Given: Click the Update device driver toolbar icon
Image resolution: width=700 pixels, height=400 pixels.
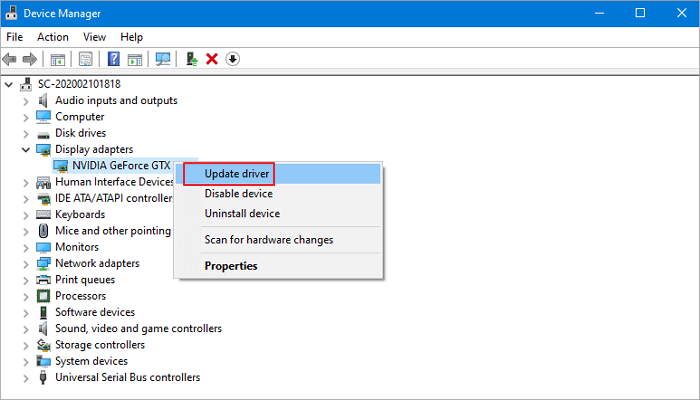Looking at the screenshot, I should 192,59.
